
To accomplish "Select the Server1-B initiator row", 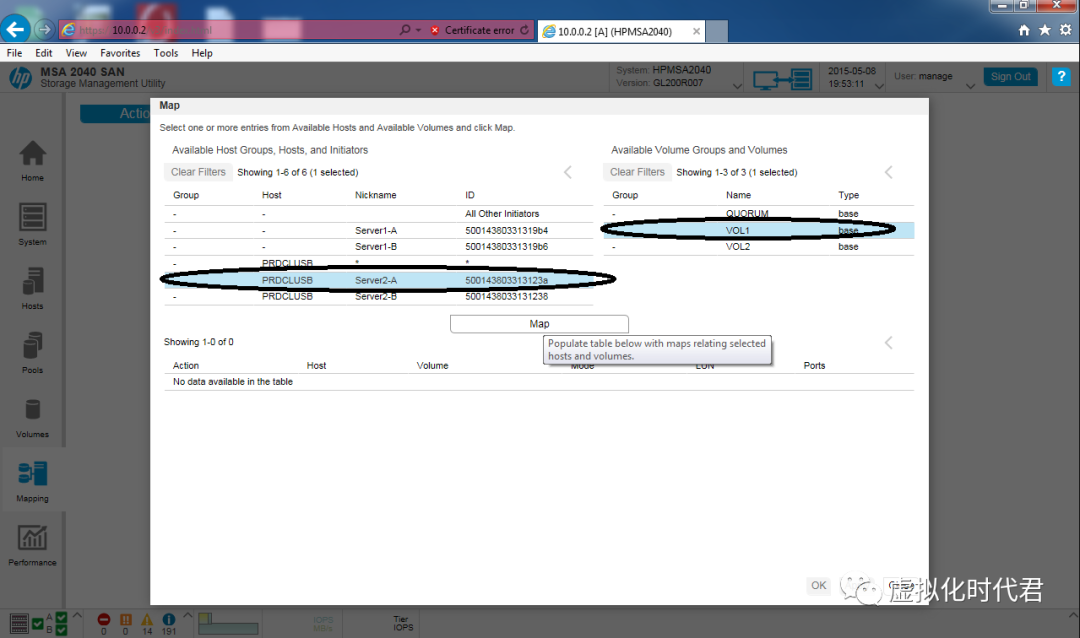I will coord(379,247).
